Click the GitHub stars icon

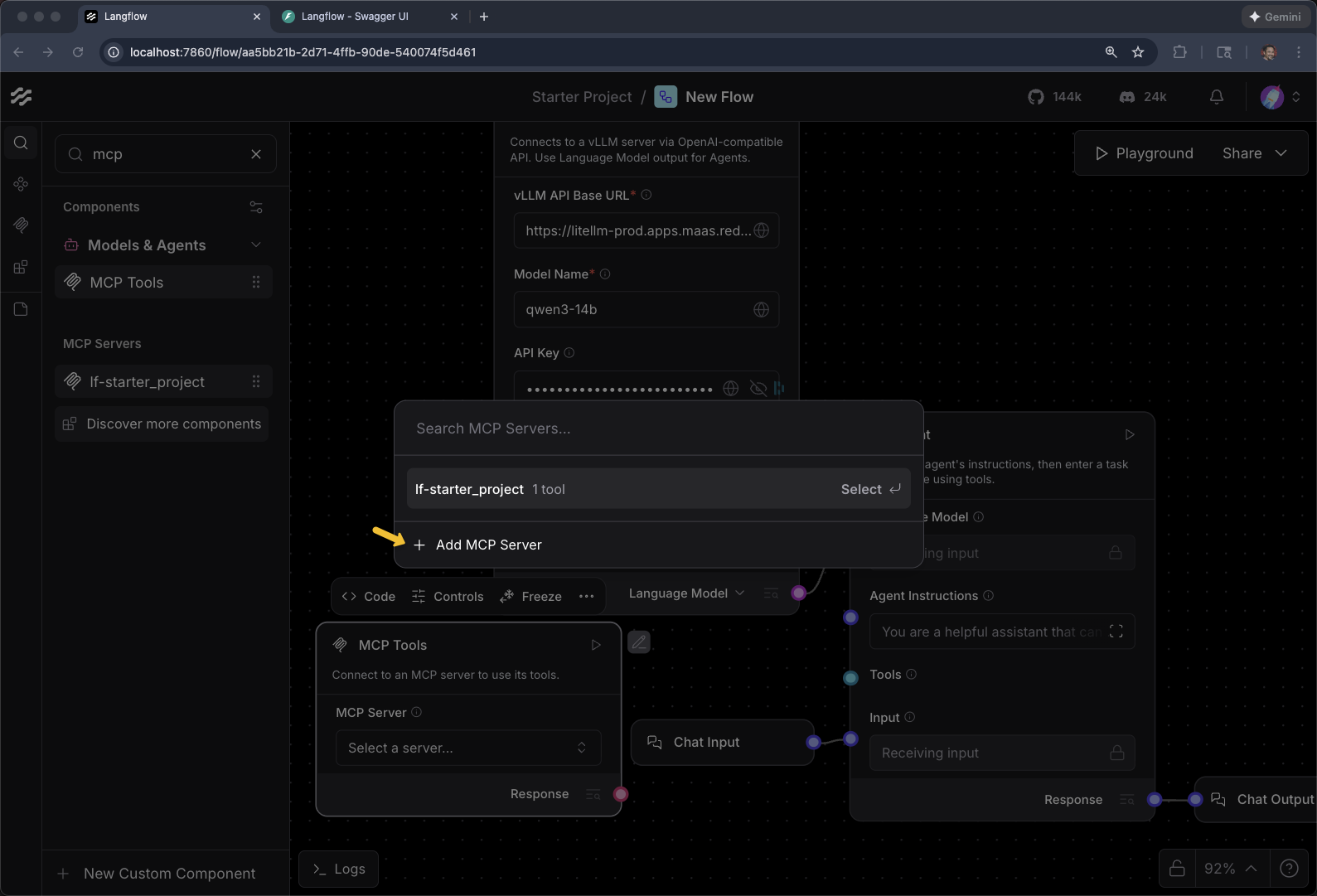[x=1036, y=97]
